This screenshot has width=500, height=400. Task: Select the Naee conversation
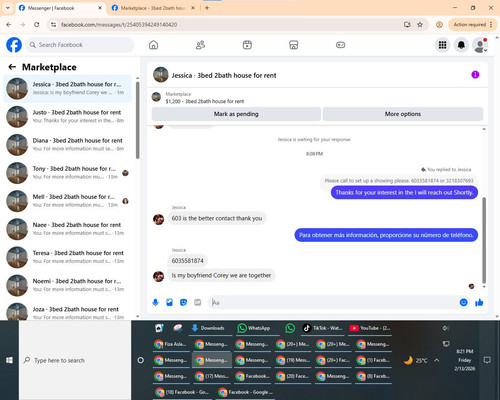pos(68,229)
